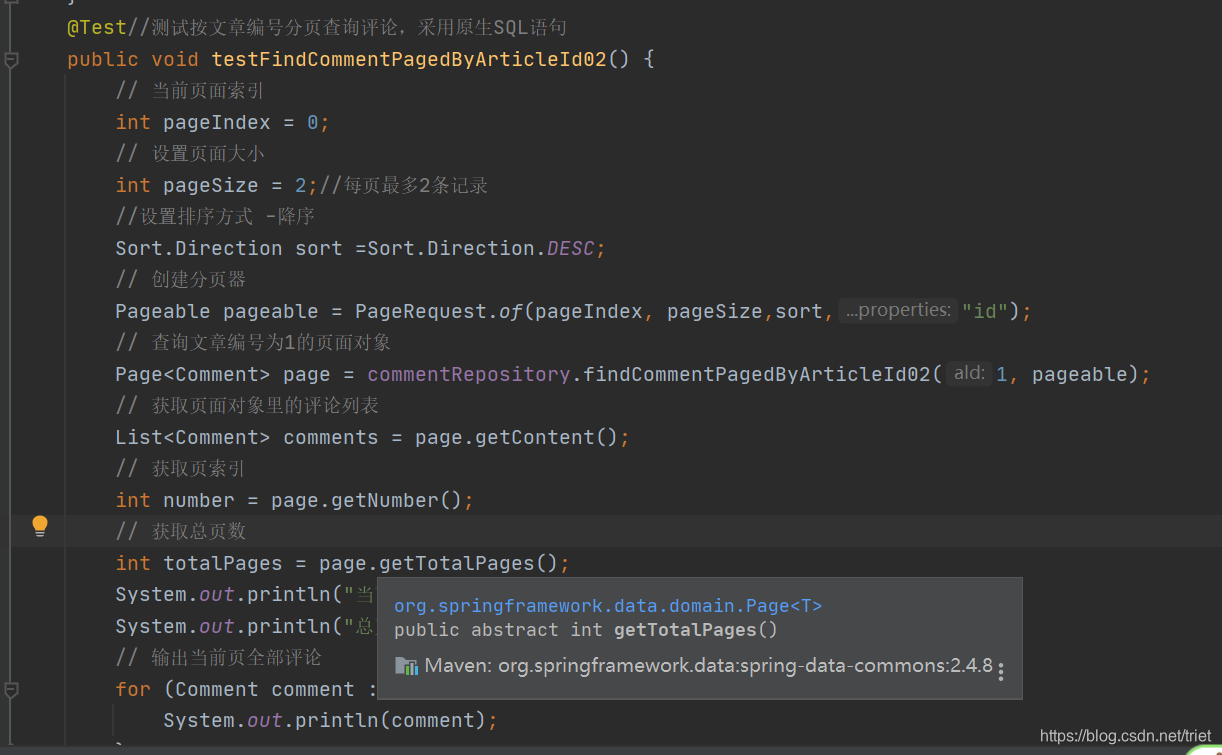This screenshot has height=755, width=1222.
Task: Click the PageRequest class name
Action: (421, 311)
